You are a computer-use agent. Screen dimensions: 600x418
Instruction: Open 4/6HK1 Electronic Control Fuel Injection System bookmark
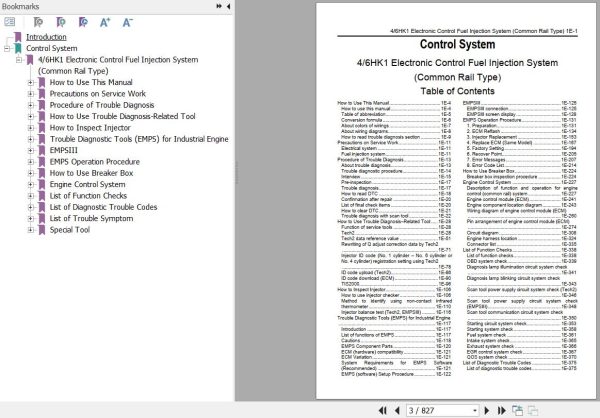(x=118, y=65)
